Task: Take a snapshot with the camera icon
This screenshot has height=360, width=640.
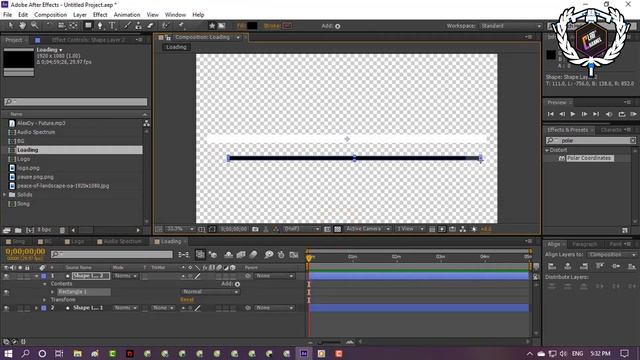Action: tap(255, 229)
